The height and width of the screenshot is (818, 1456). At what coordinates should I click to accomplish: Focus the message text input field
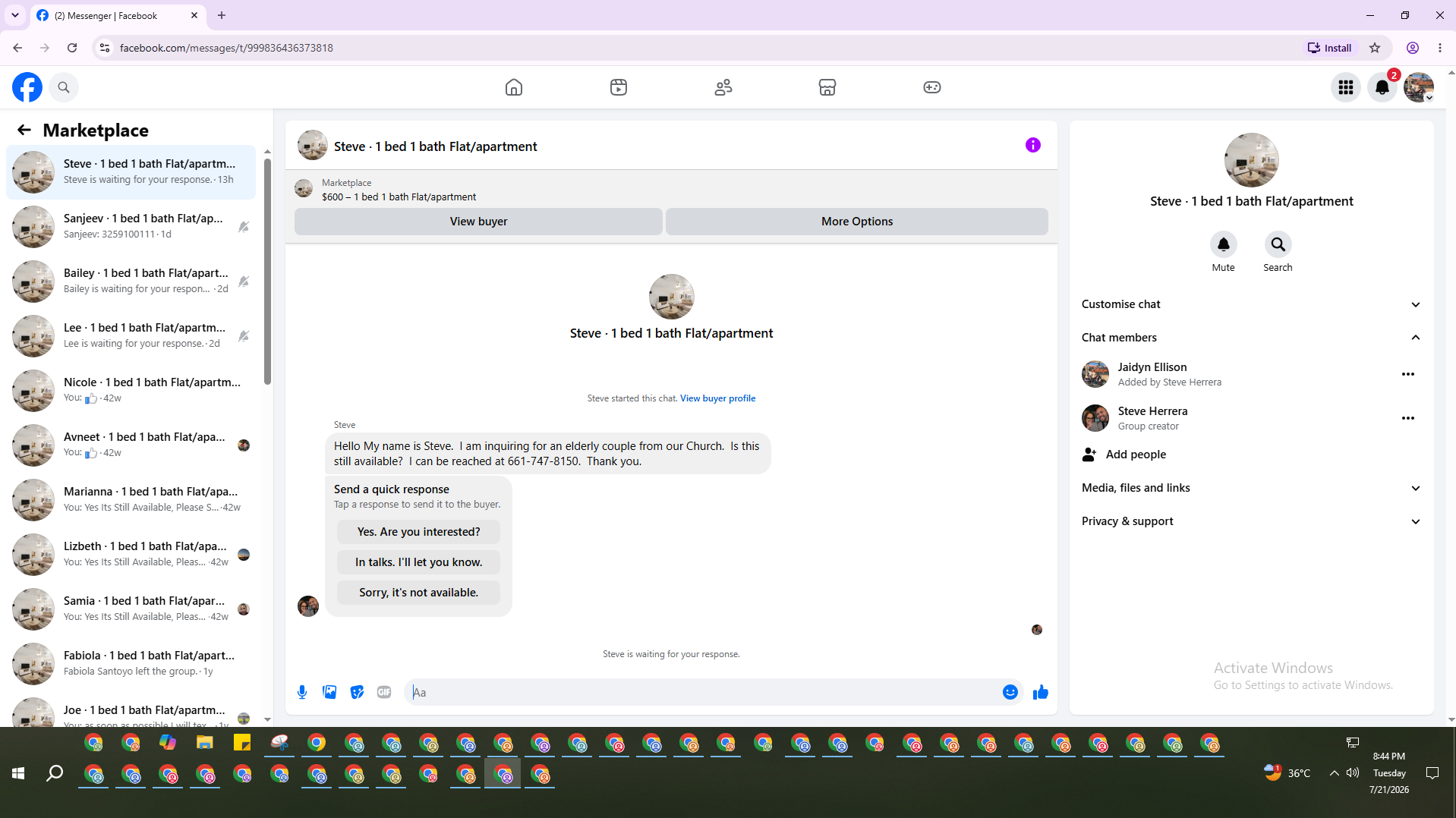(x=702, y=692)
